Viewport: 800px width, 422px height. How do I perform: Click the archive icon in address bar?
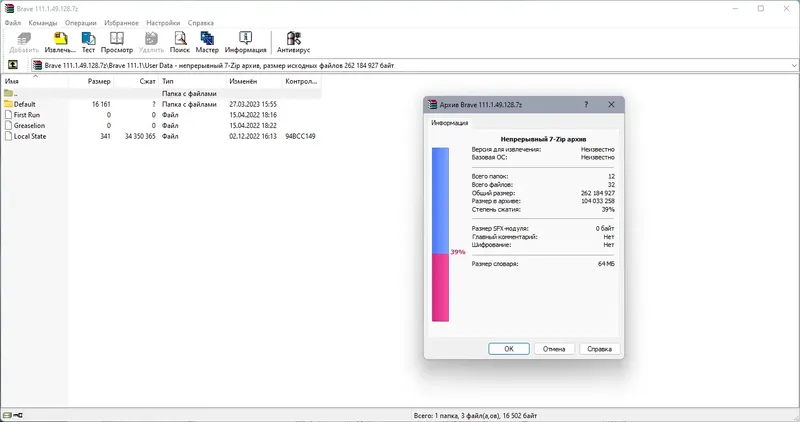(x=37, y=65)
